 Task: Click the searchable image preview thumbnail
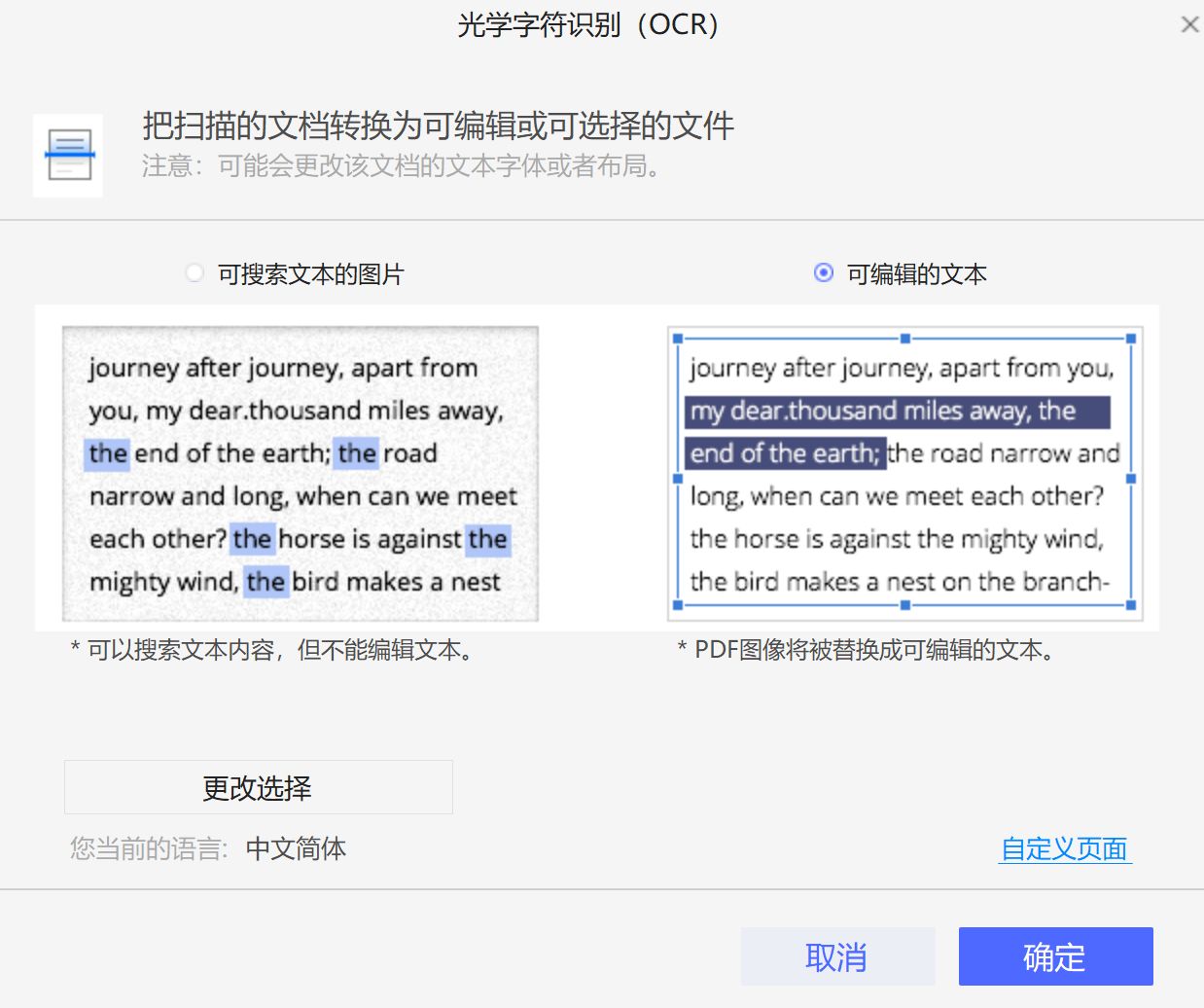tap(300, 474)
